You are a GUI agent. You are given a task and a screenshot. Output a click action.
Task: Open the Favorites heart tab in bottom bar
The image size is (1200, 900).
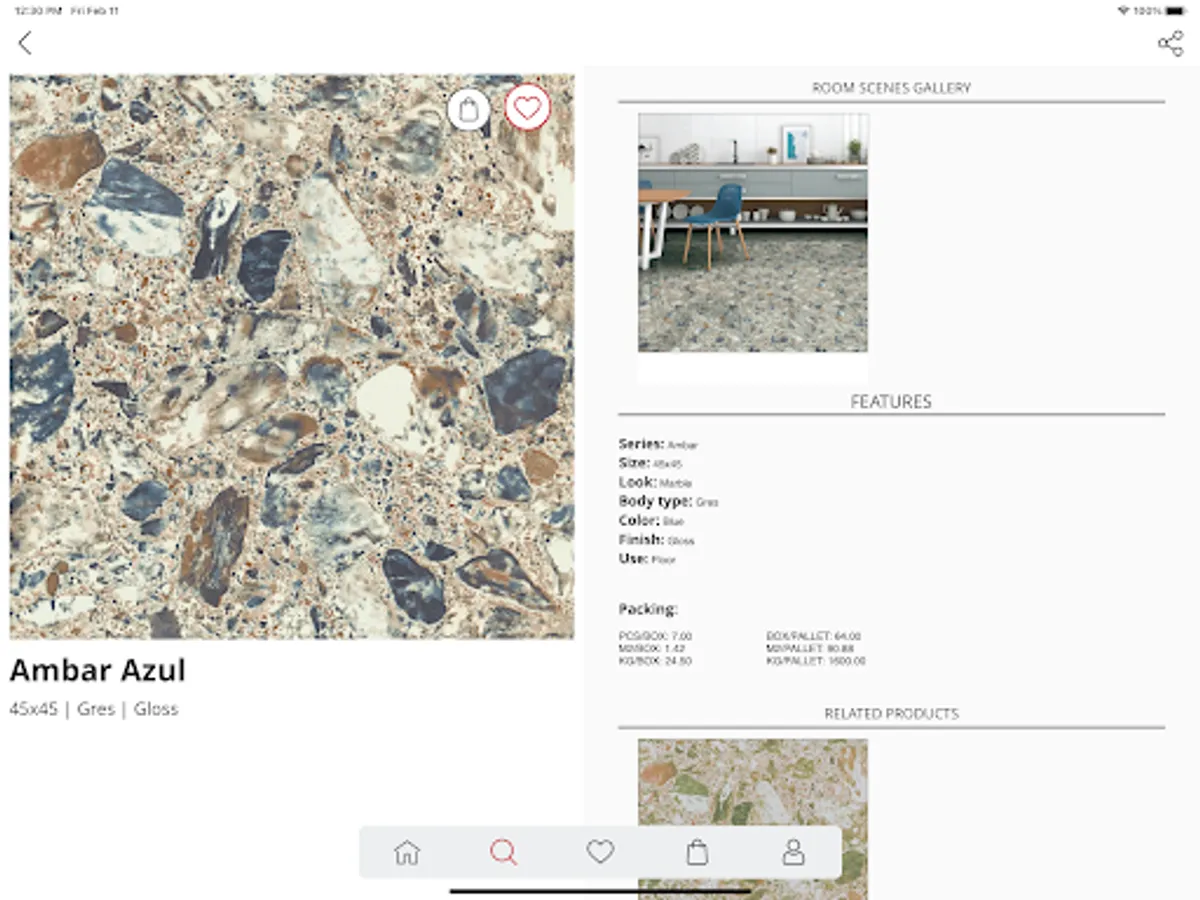(x=600, y=852)
